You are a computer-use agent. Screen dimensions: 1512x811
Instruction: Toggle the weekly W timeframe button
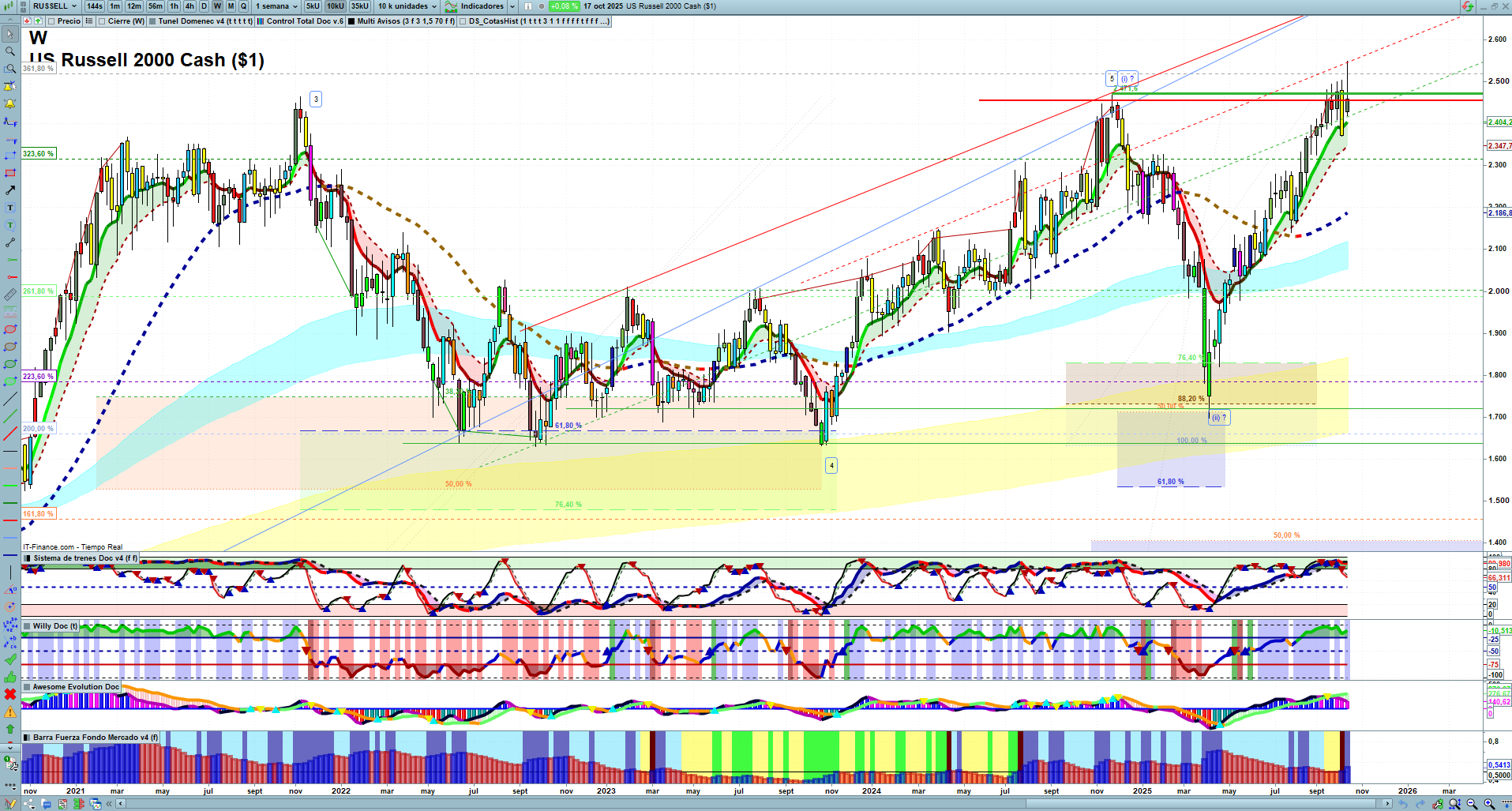tap(217, 6)
